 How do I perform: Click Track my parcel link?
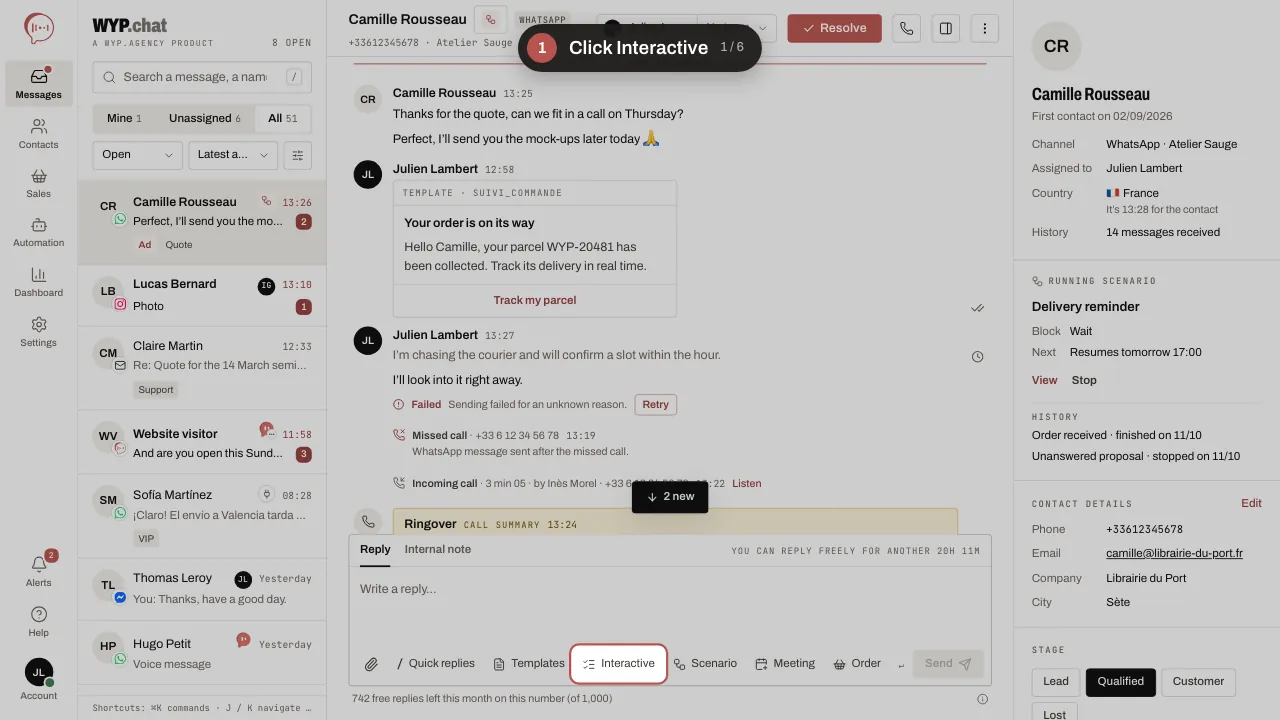coord(535,300)
